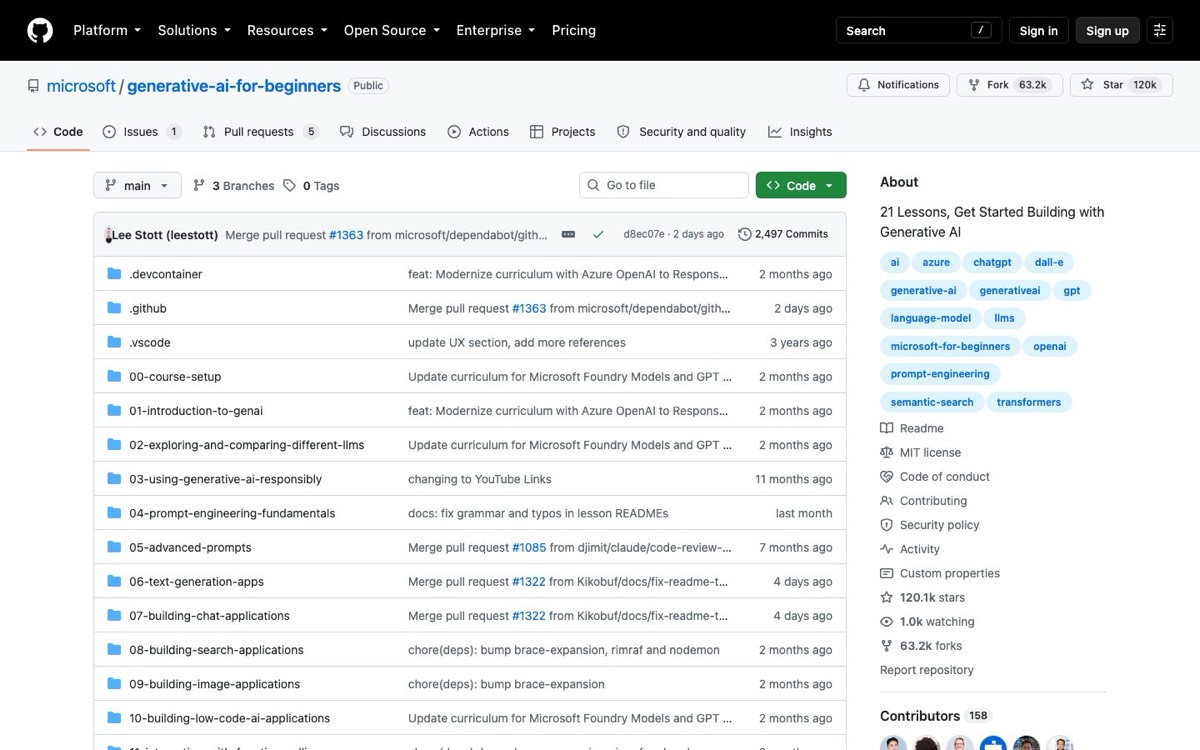Open the appearance settings icon in header

[1159, 30]
